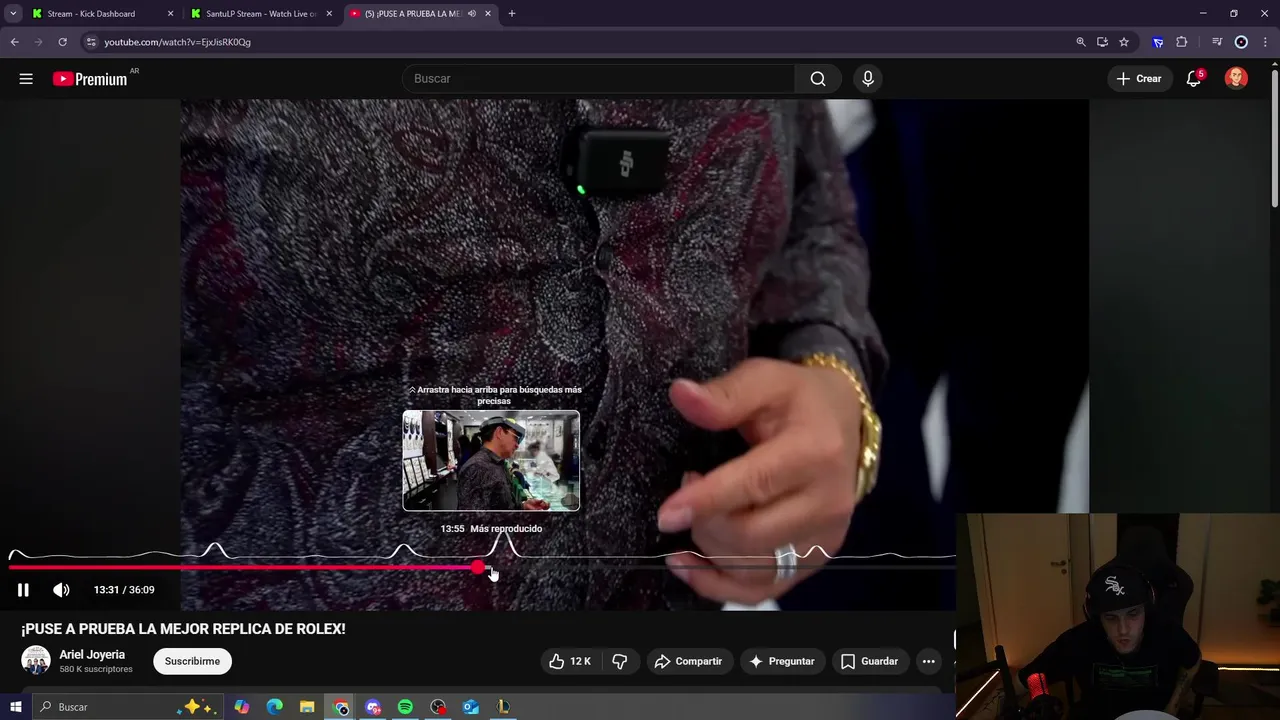Click the blue extension icon in toolbar

1158,42
